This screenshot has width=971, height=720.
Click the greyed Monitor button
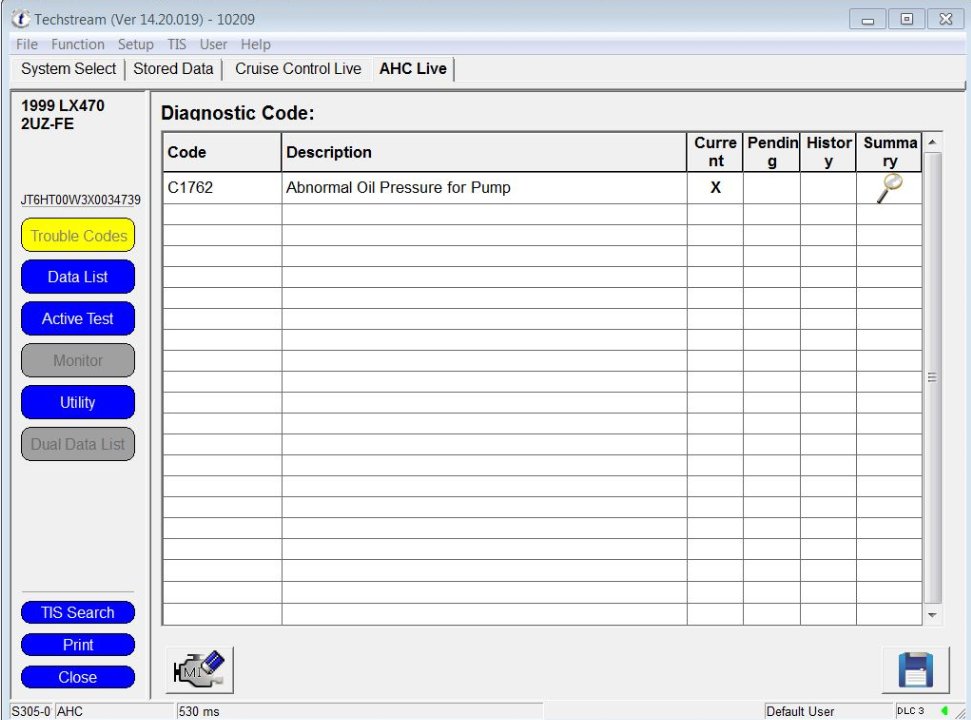78,360
